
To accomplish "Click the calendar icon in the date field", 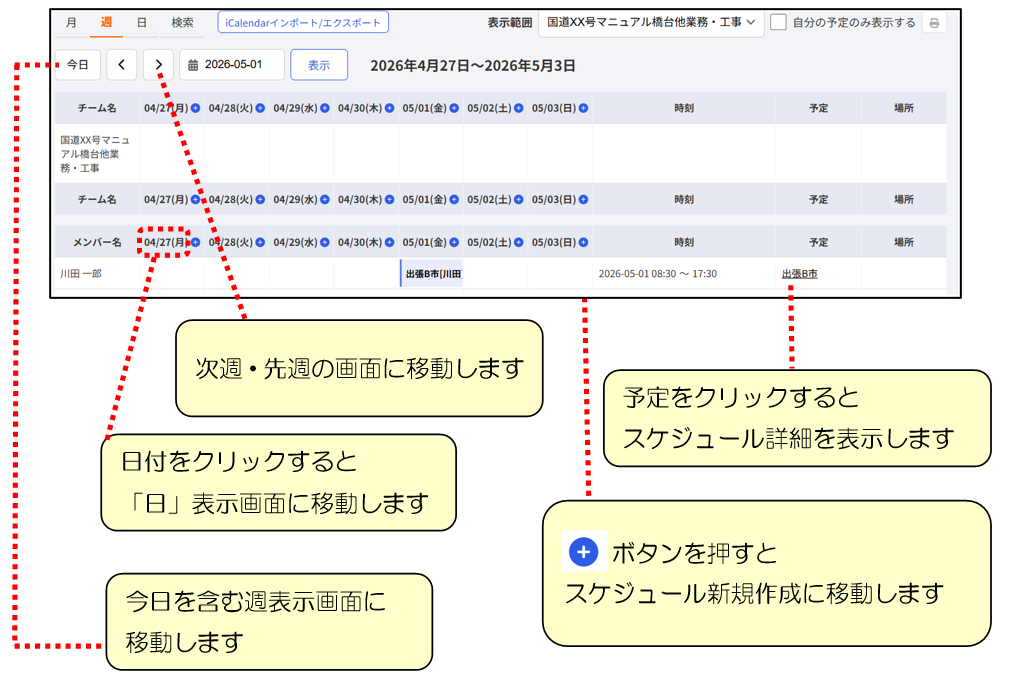I will [x=193, y=65].
